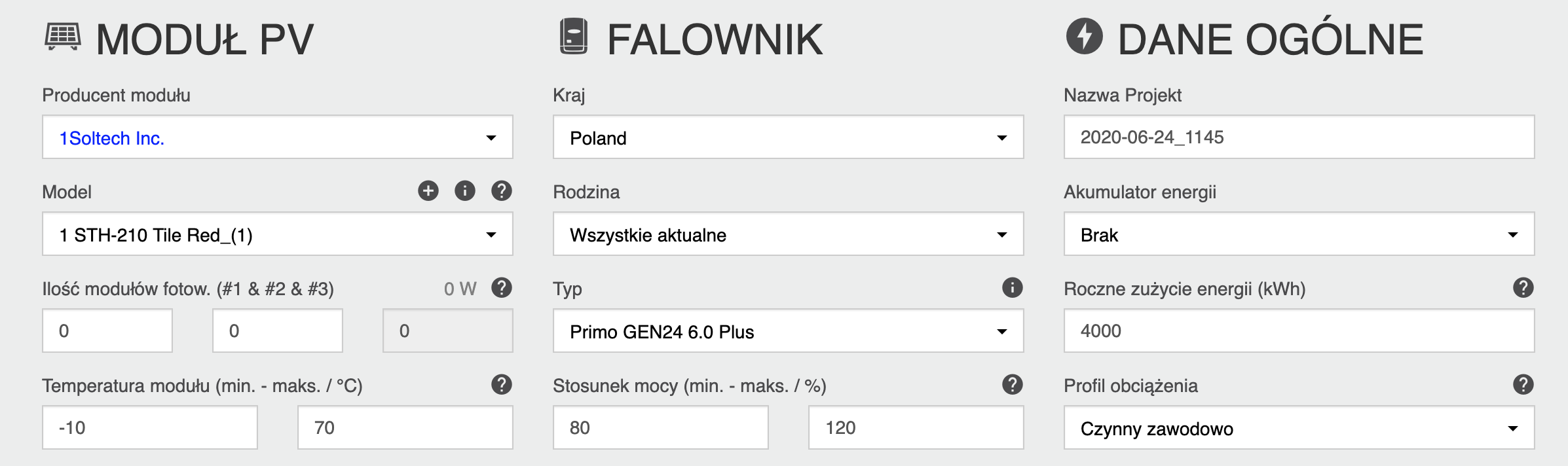Screen dimensions: 1568x466
Task: Show help for Temperatura modułu
Action: pyautogui.click(x=502, y=384)
